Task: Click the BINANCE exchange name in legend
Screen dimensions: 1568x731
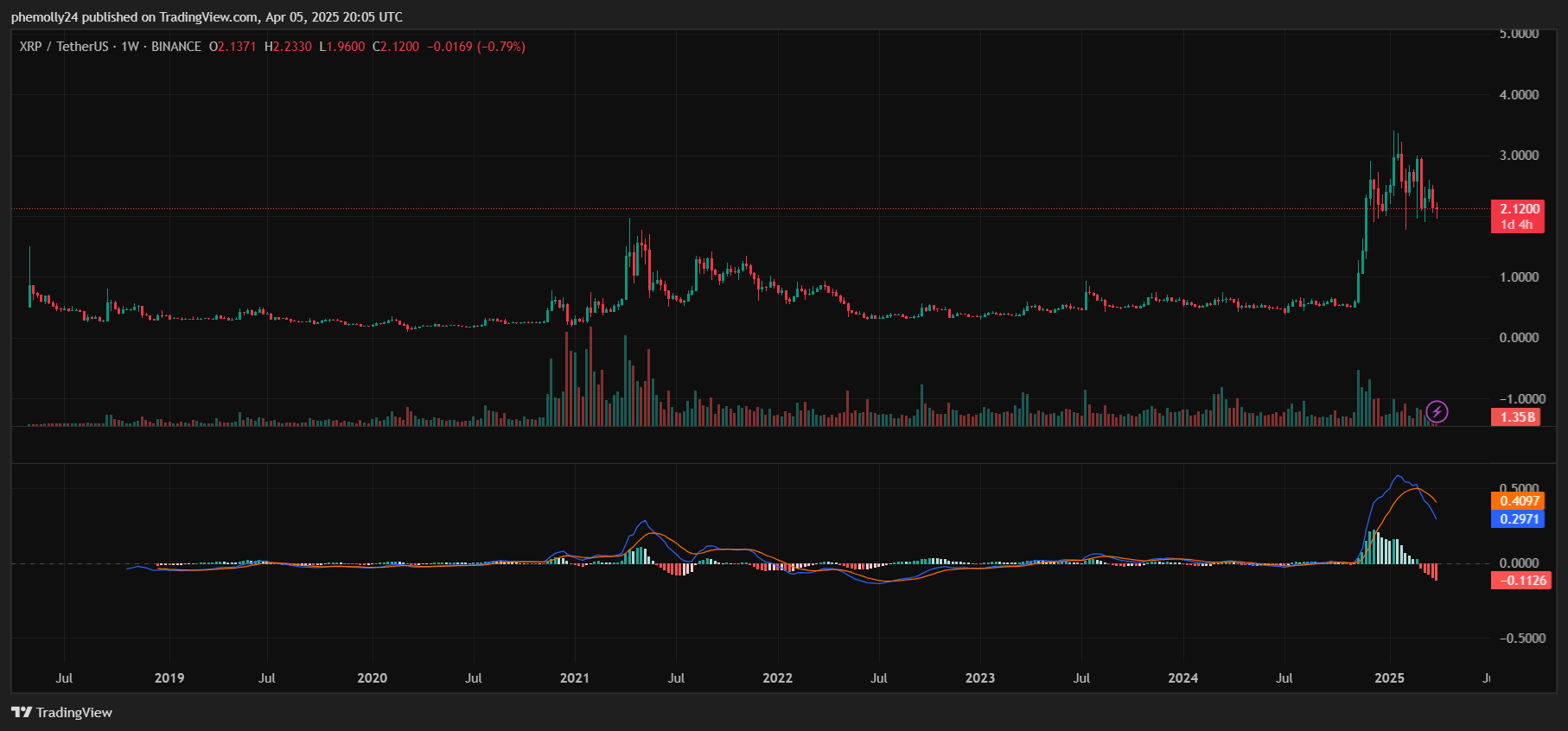Action: pyautogui.click(x=176, y=47)
